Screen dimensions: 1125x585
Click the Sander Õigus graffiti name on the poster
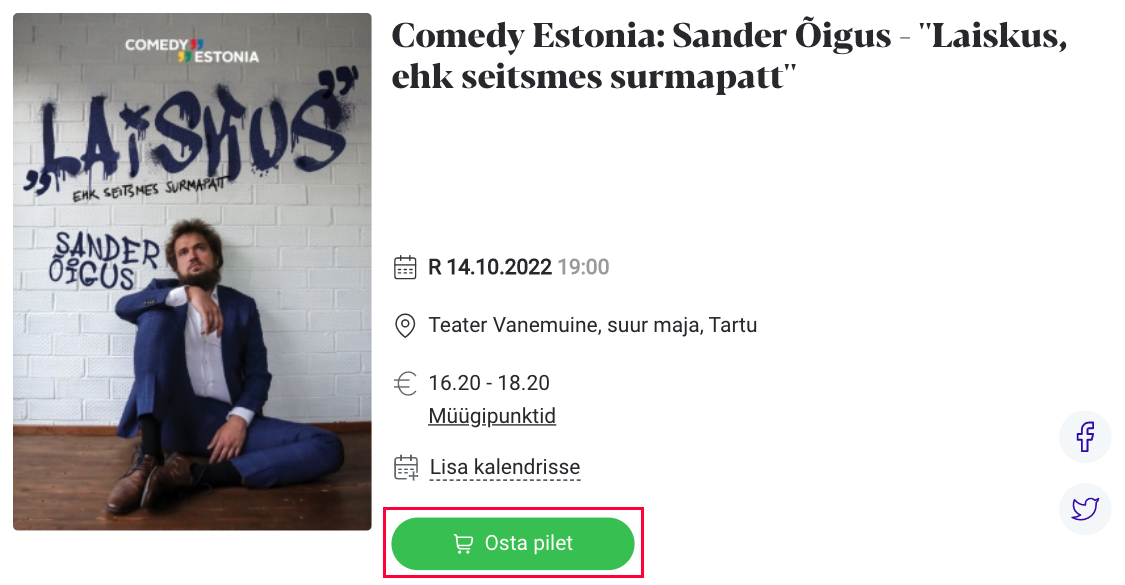[103, 261]
